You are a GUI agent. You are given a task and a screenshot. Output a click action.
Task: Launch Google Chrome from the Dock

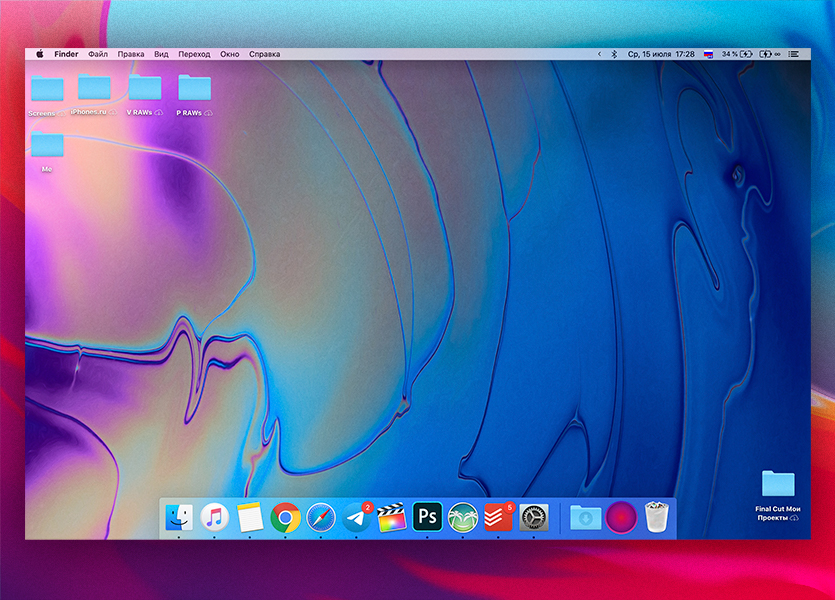tap(286, 517)
